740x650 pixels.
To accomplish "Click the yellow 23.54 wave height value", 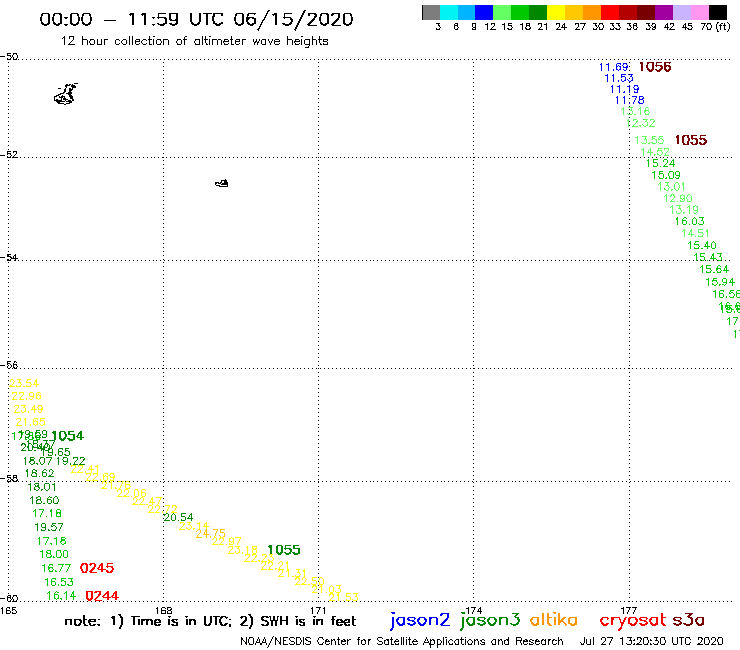I will [x=24, y=383].
